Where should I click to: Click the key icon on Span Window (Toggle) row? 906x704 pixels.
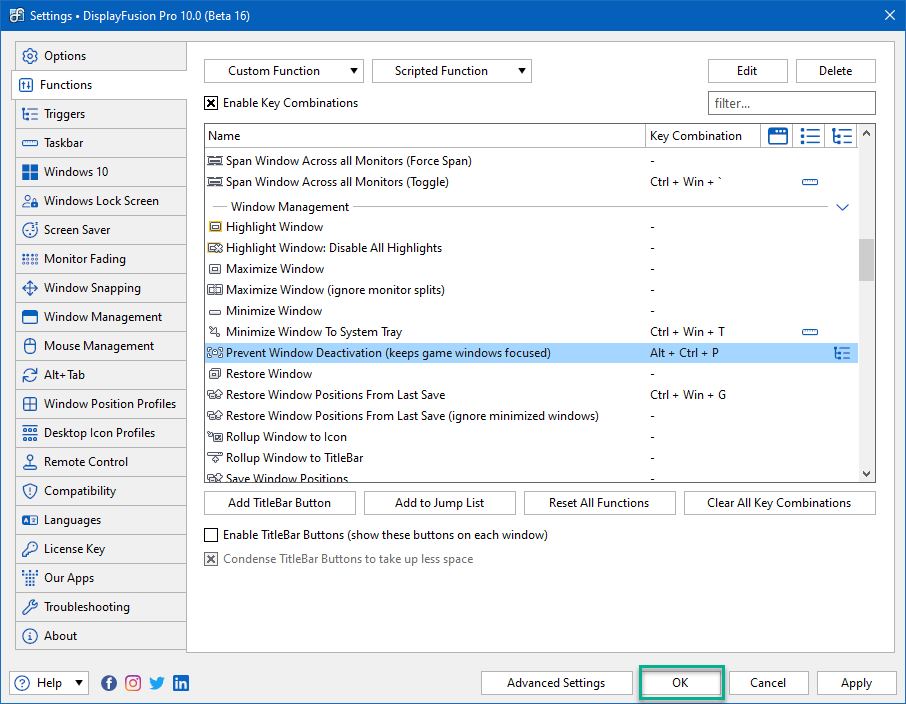[x=810, y=182]
